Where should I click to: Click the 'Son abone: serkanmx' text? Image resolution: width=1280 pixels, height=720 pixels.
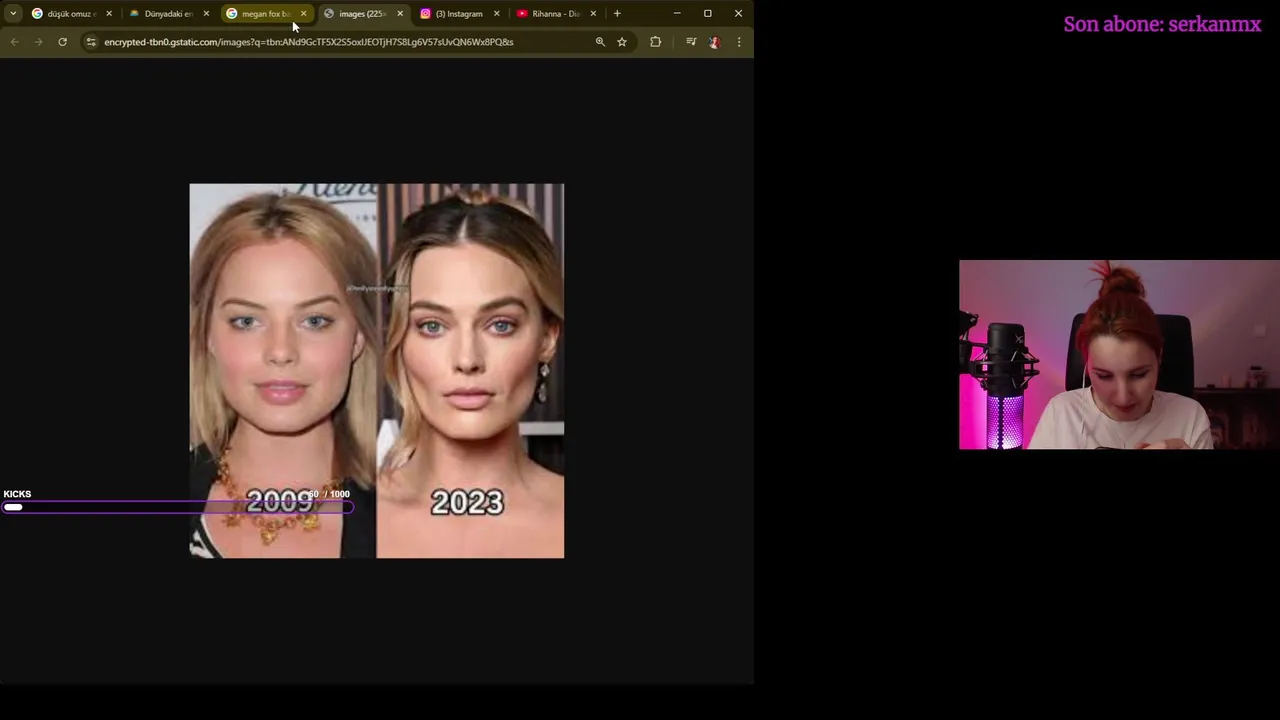(1162, 24)
